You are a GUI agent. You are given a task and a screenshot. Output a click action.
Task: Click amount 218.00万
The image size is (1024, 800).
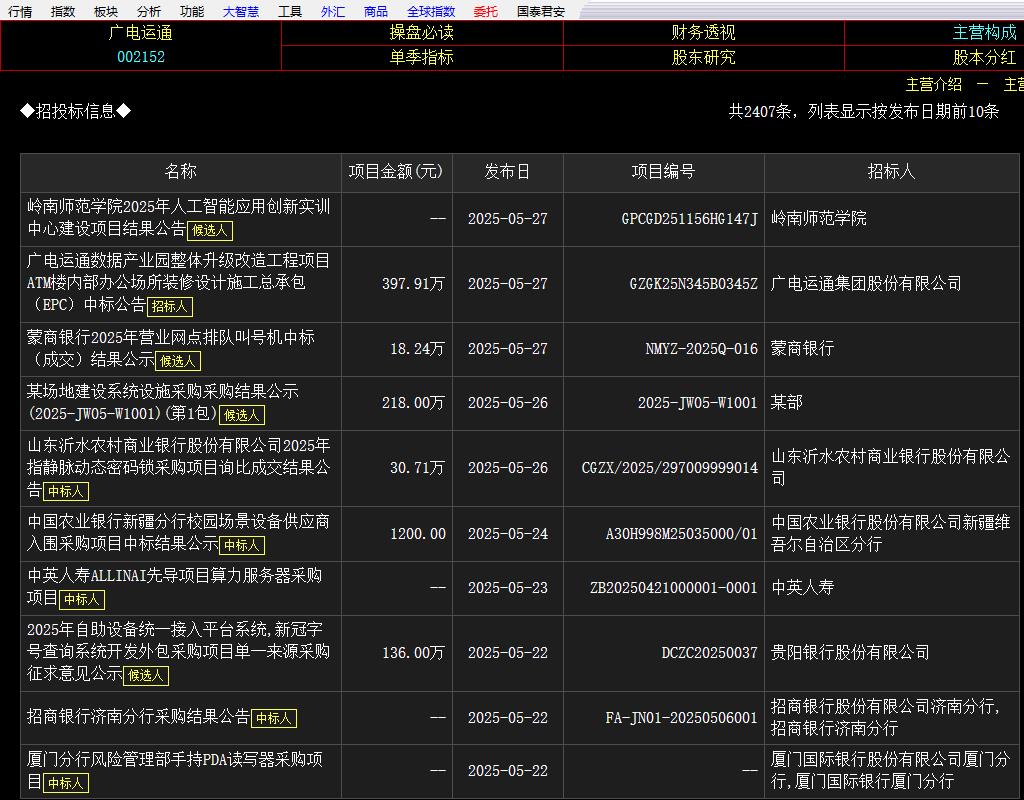point(413,403)
